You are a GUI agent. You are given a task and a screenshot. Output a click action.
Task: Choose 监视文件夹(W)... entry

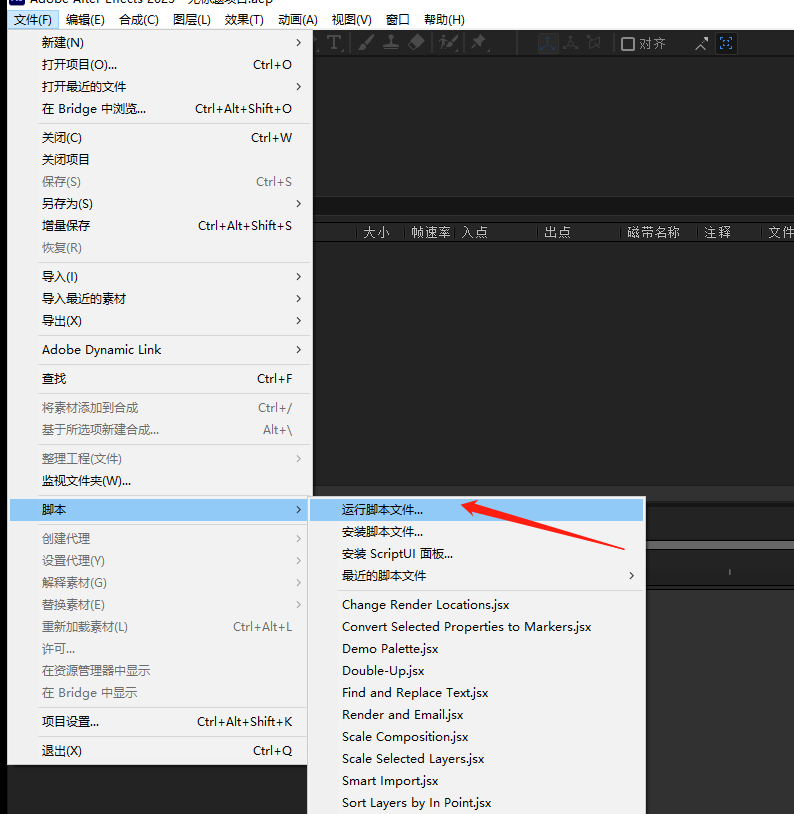pos(160,481)
